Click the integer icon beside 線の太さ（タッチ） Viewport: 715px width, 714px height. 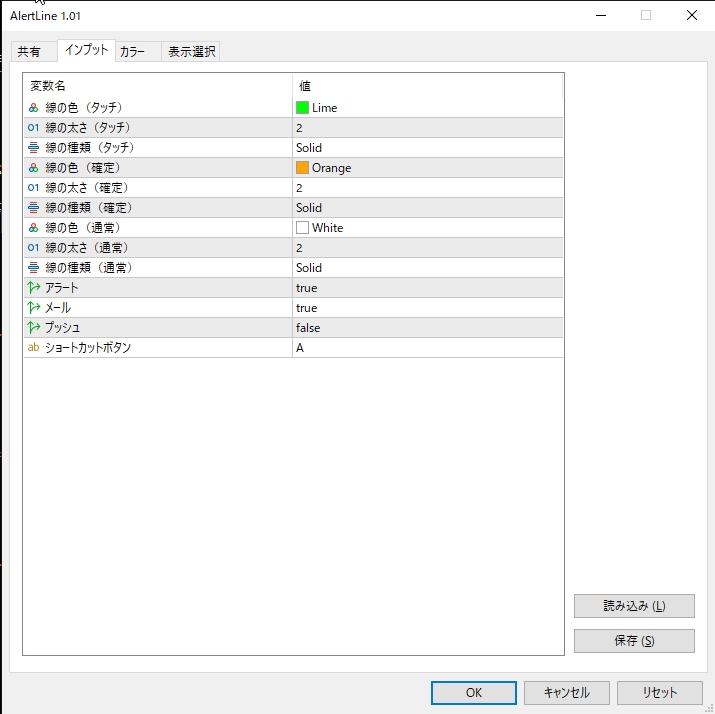tap(33, 128)
